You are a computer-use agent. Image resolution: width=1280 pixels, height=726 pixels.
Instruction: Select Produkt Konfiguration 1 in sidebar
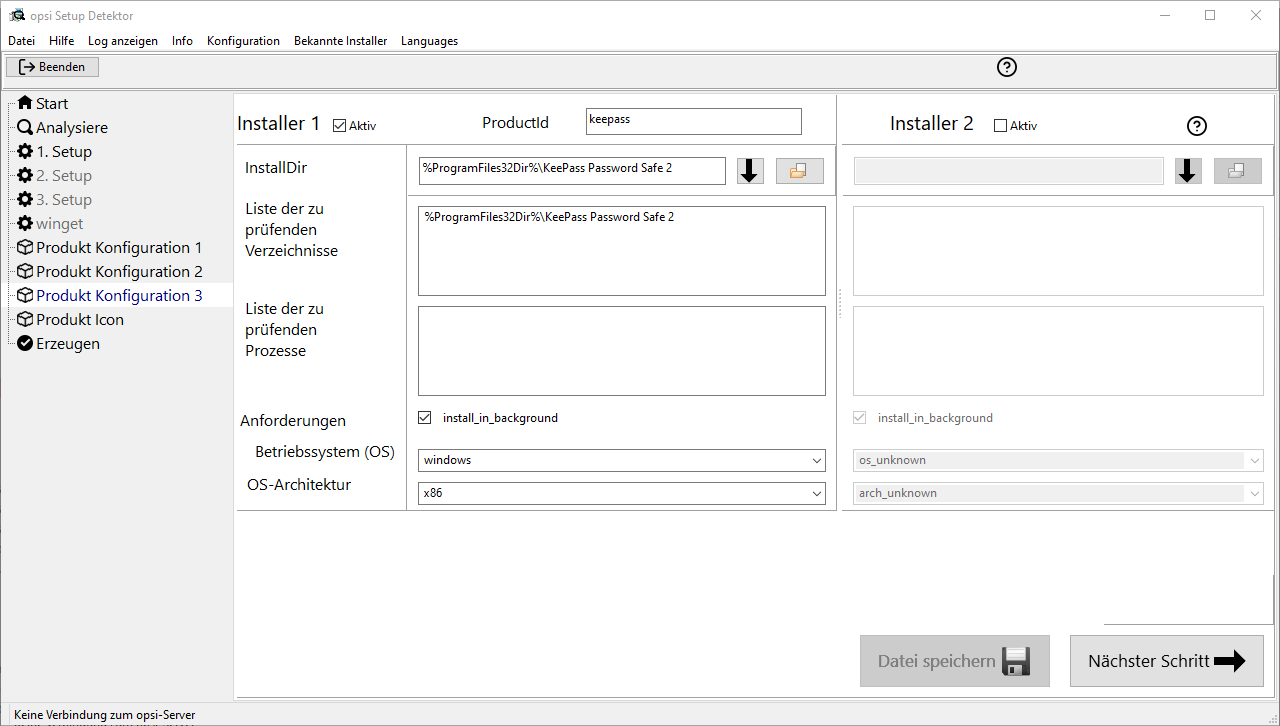[x=119, y=247]
